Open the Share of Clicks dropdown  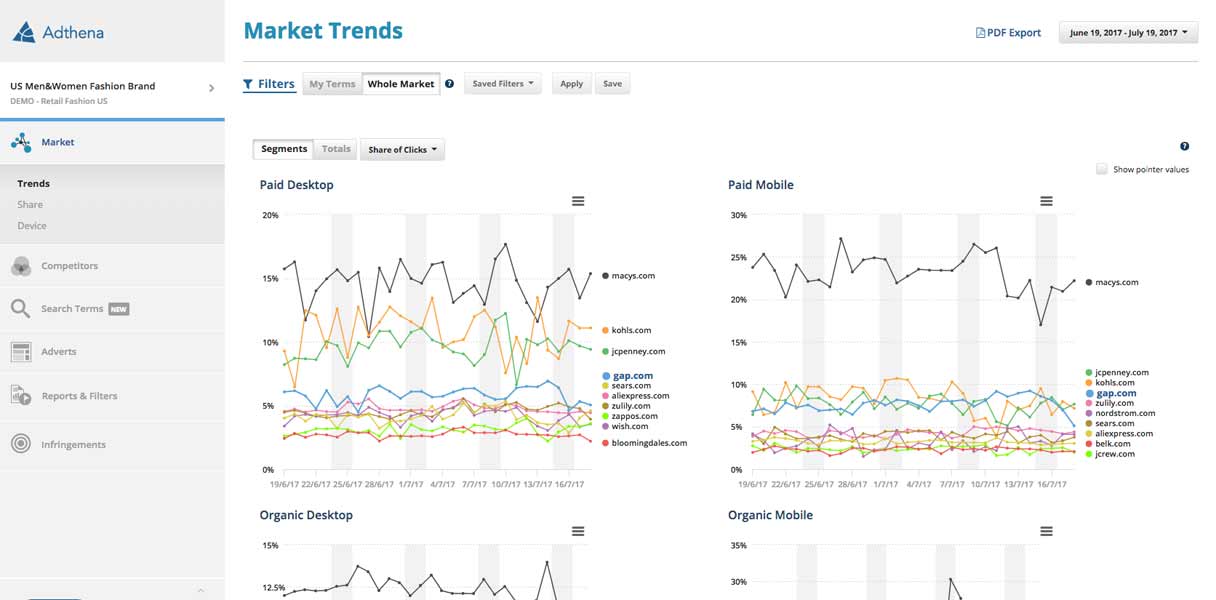click(x=402, y=150)
